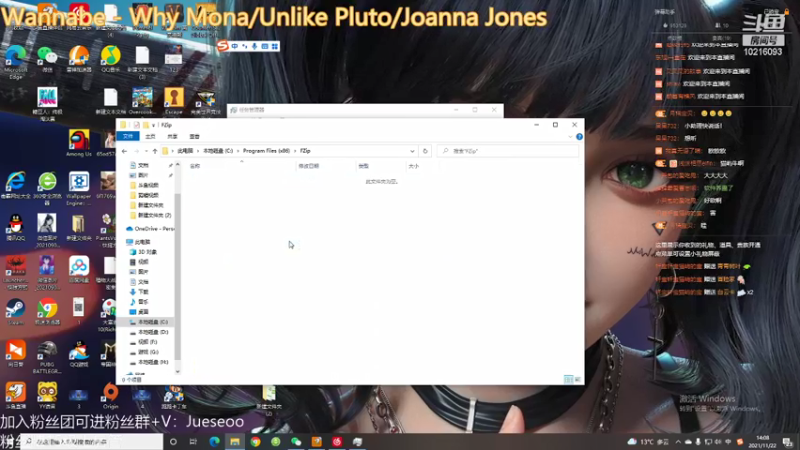Select the QQ音乐 desktop icon

point(110,59)
